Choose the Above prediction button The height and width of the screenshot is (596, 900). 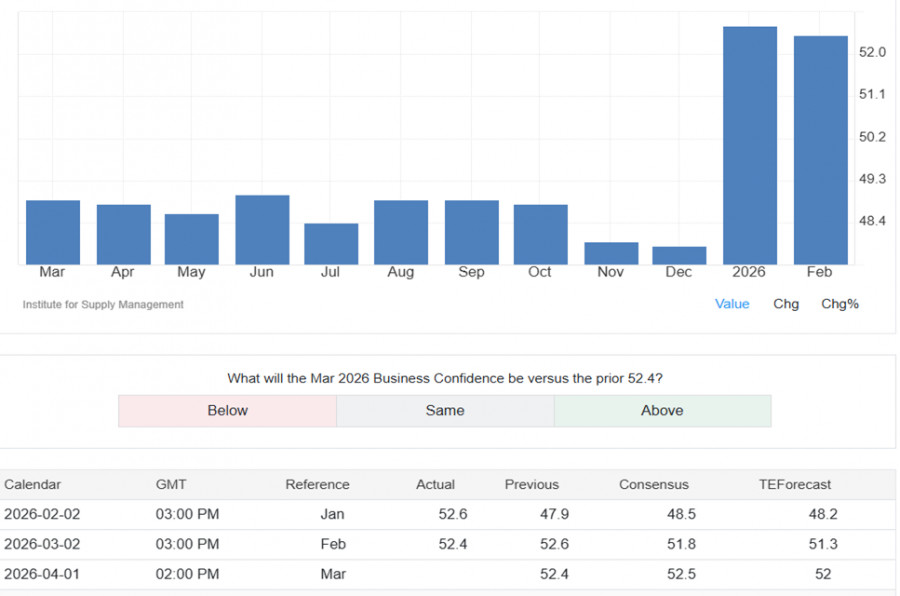662,411
